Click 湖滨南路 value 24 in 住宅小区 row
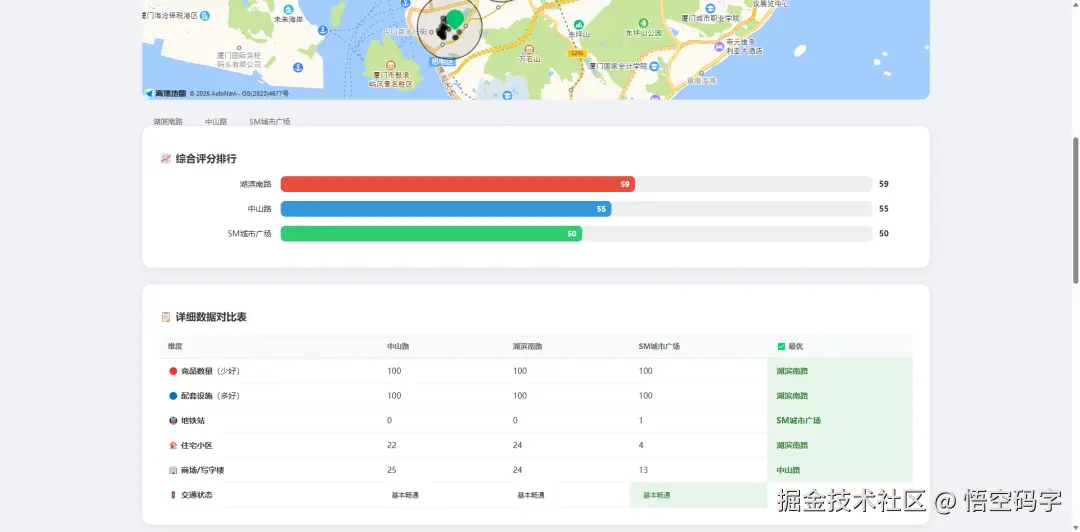 517,445
